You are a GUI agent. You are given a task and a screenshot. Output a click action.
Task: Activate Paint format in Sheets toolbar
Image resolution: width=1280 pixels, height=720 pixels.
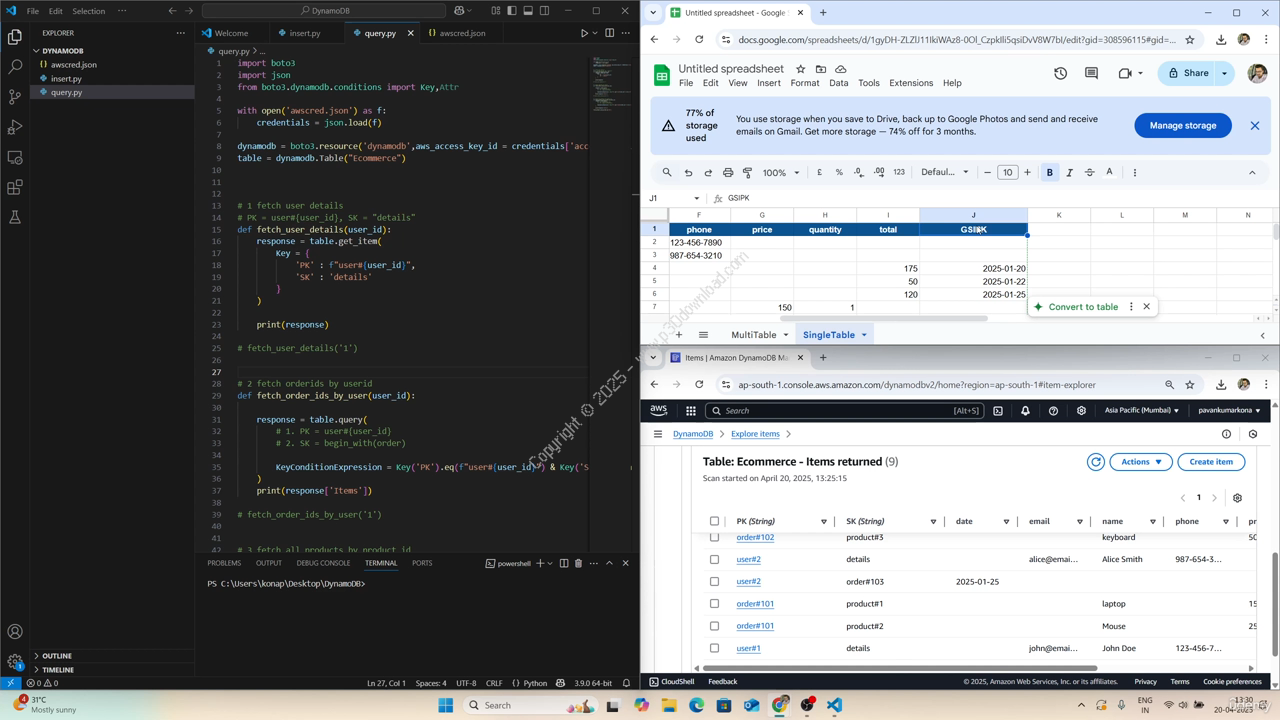pyautogui.click(x=747, y=172)
